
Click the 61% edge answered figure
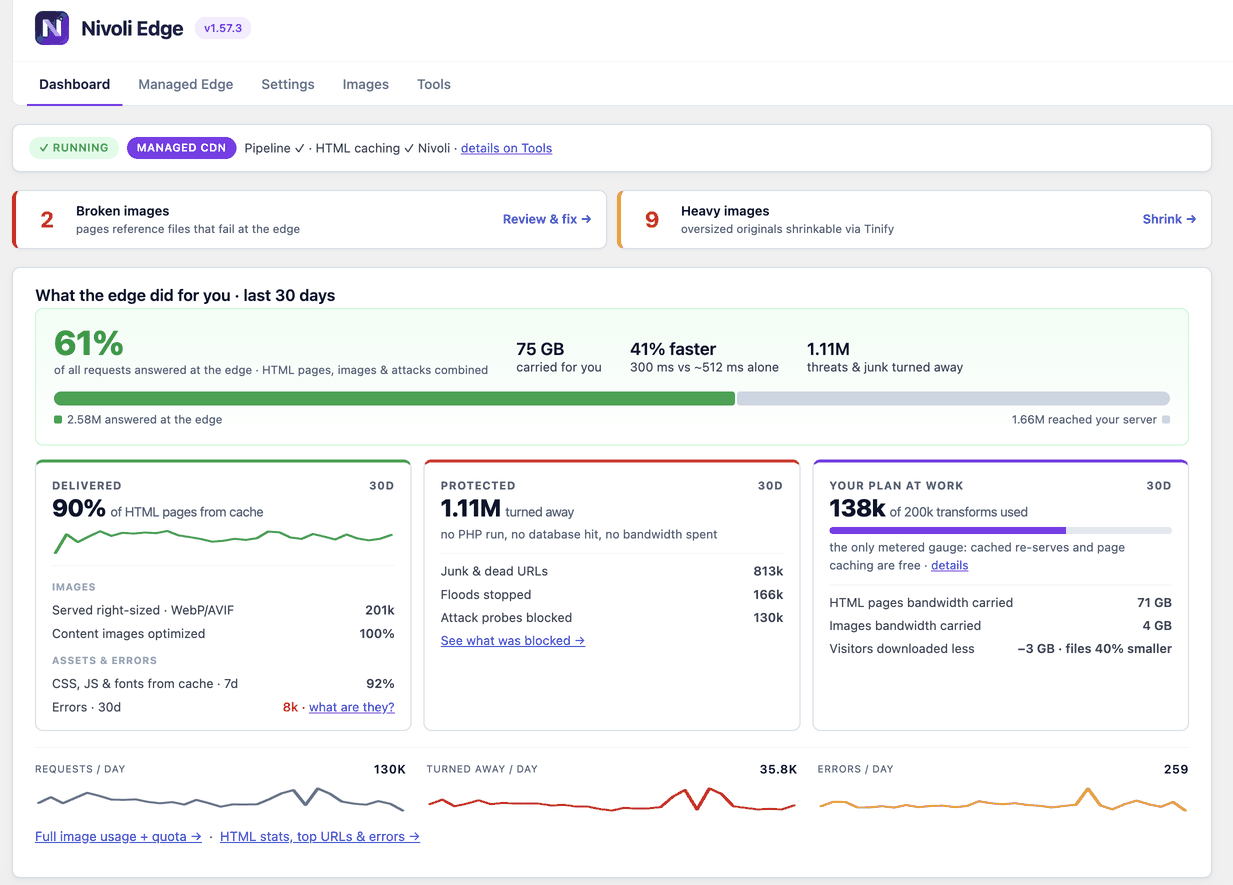click(x=89, y=343)
